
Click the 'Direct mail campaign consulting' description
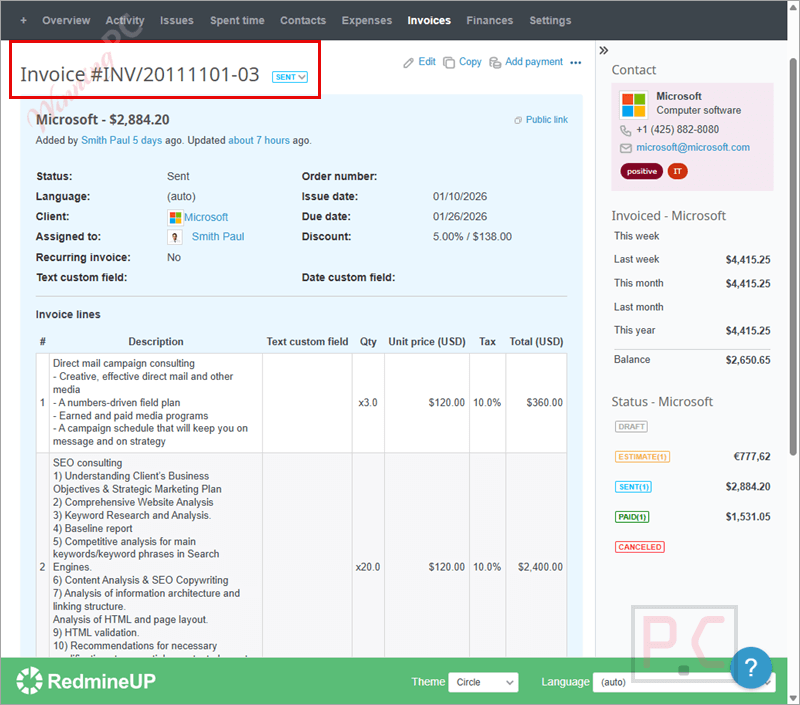[x=124, y=363]
